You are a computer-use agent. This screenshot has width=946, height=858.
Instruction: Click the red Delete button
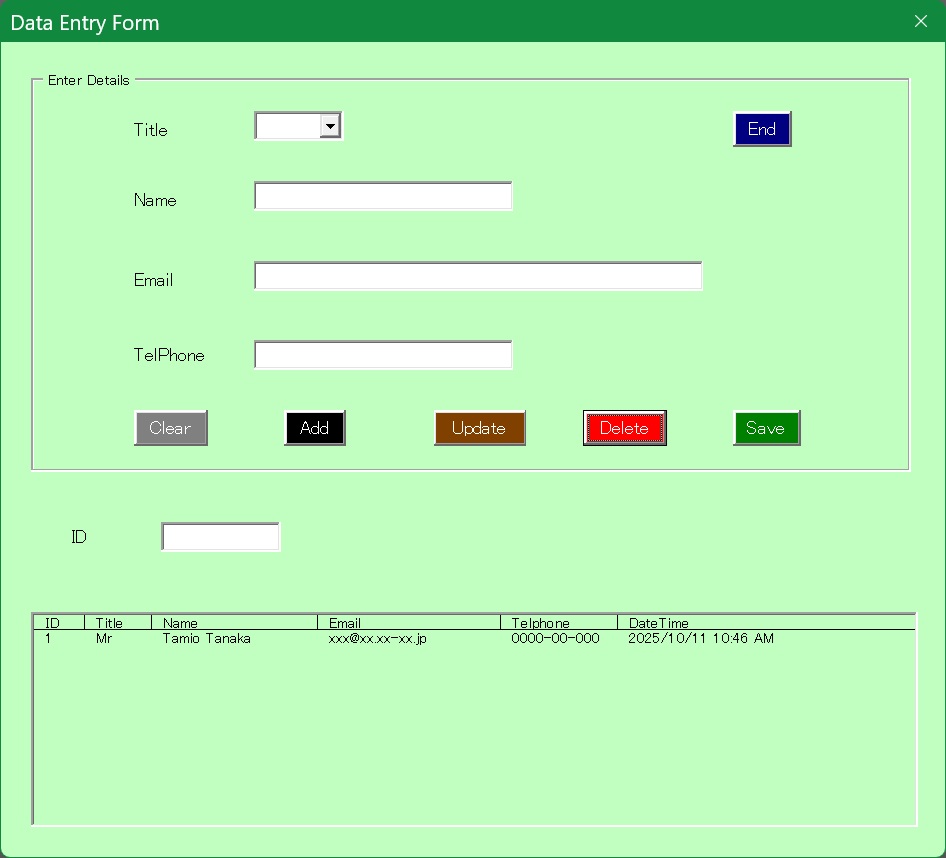[624, 428]
